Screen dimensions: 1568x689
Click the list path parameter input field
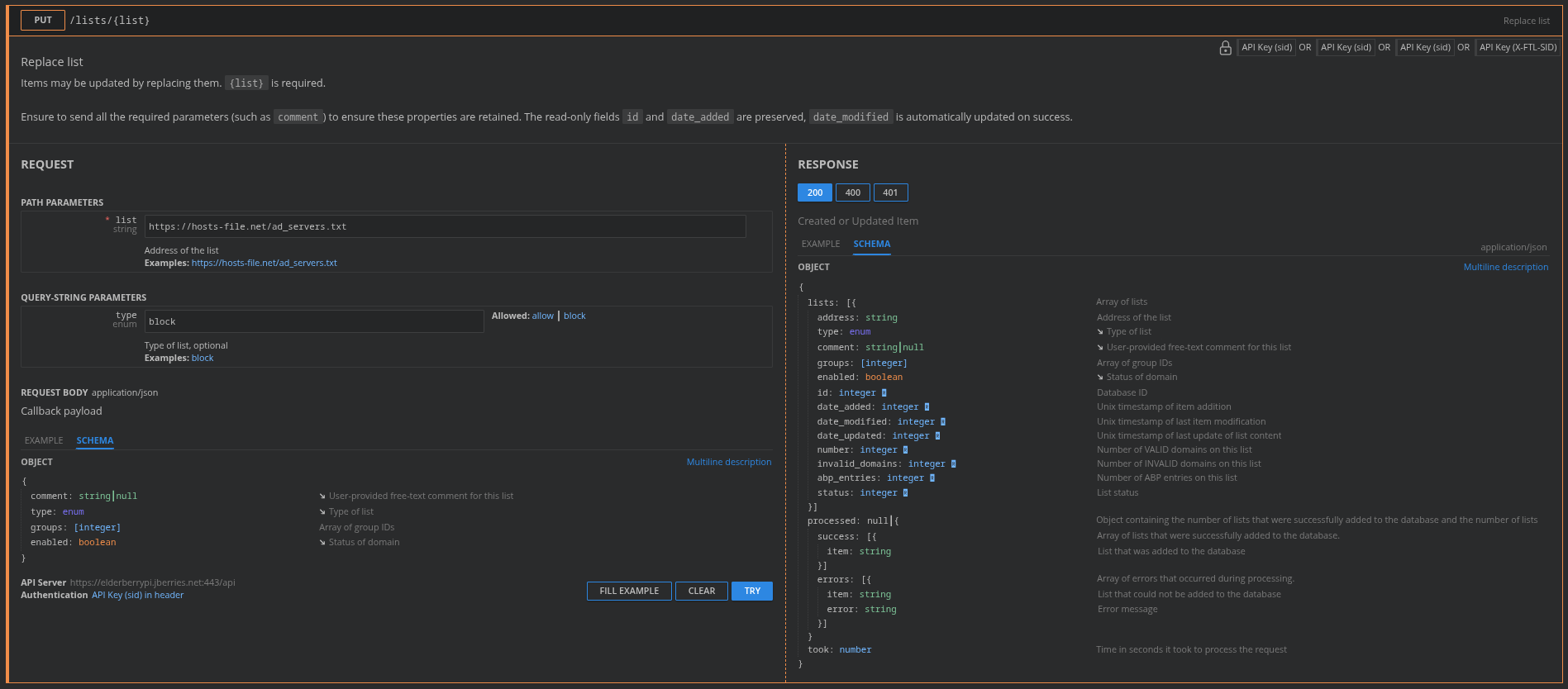tap(445, 226)
